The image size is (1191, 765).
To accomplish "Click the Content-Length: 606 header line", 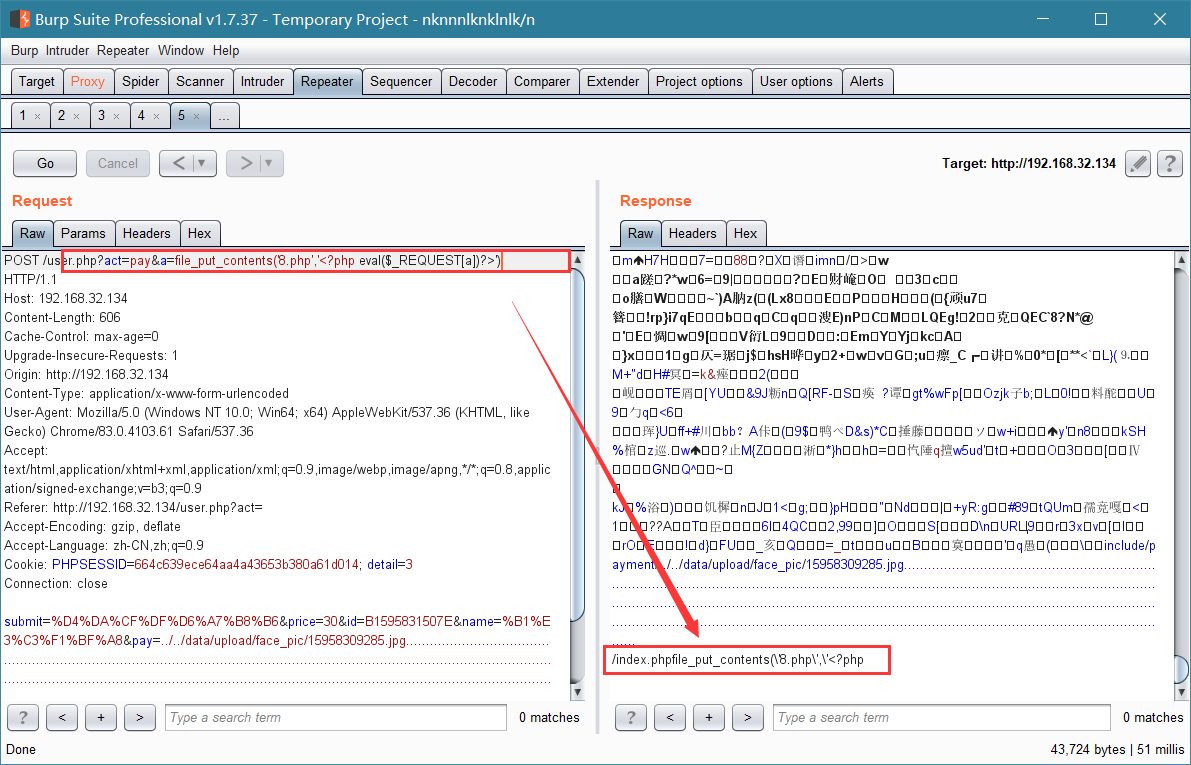I will pos(62,318).
